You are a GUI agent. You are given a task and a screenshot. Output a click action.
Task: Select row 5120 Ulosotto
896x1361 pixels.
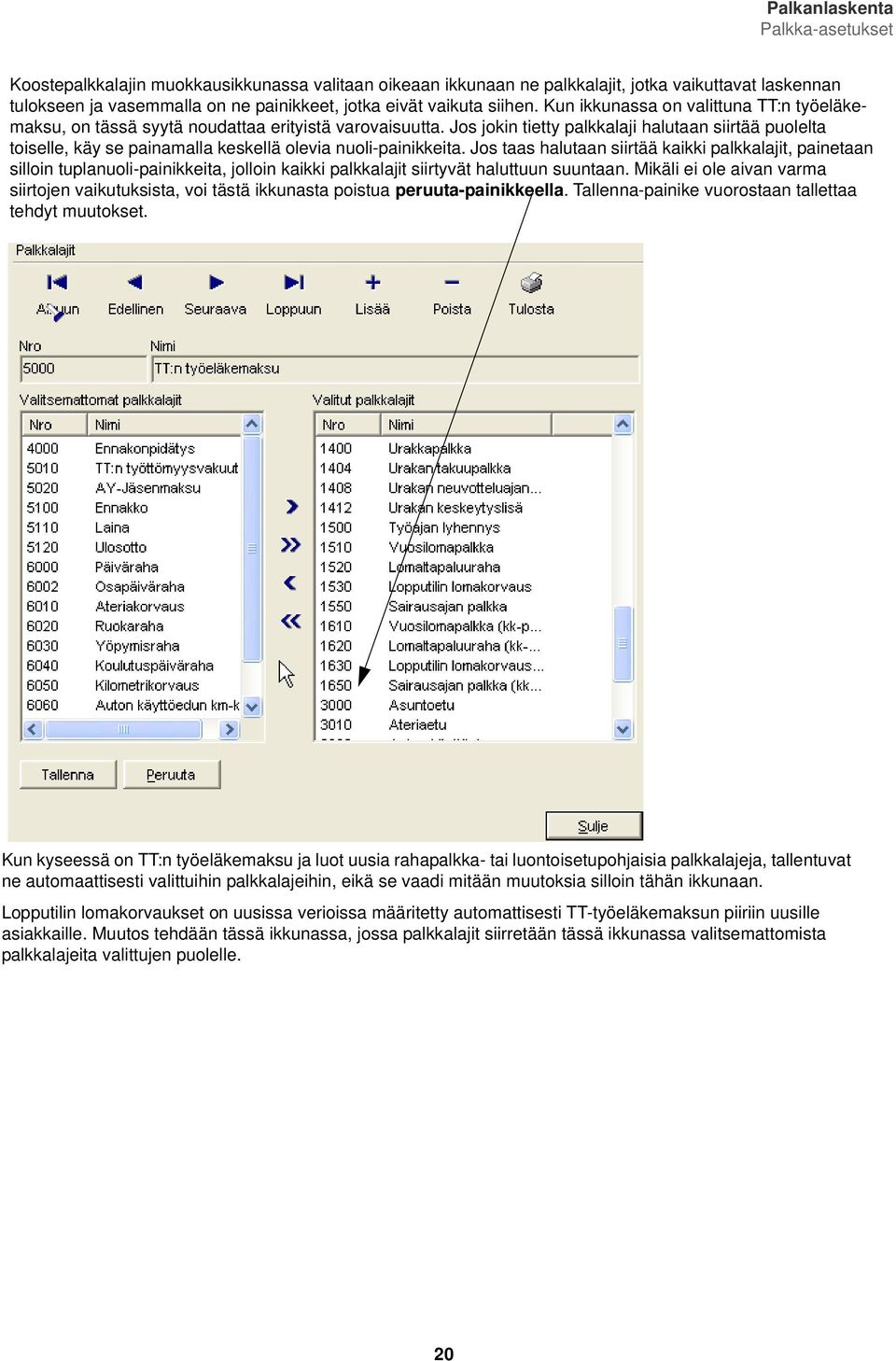click(x=132, y=547)
